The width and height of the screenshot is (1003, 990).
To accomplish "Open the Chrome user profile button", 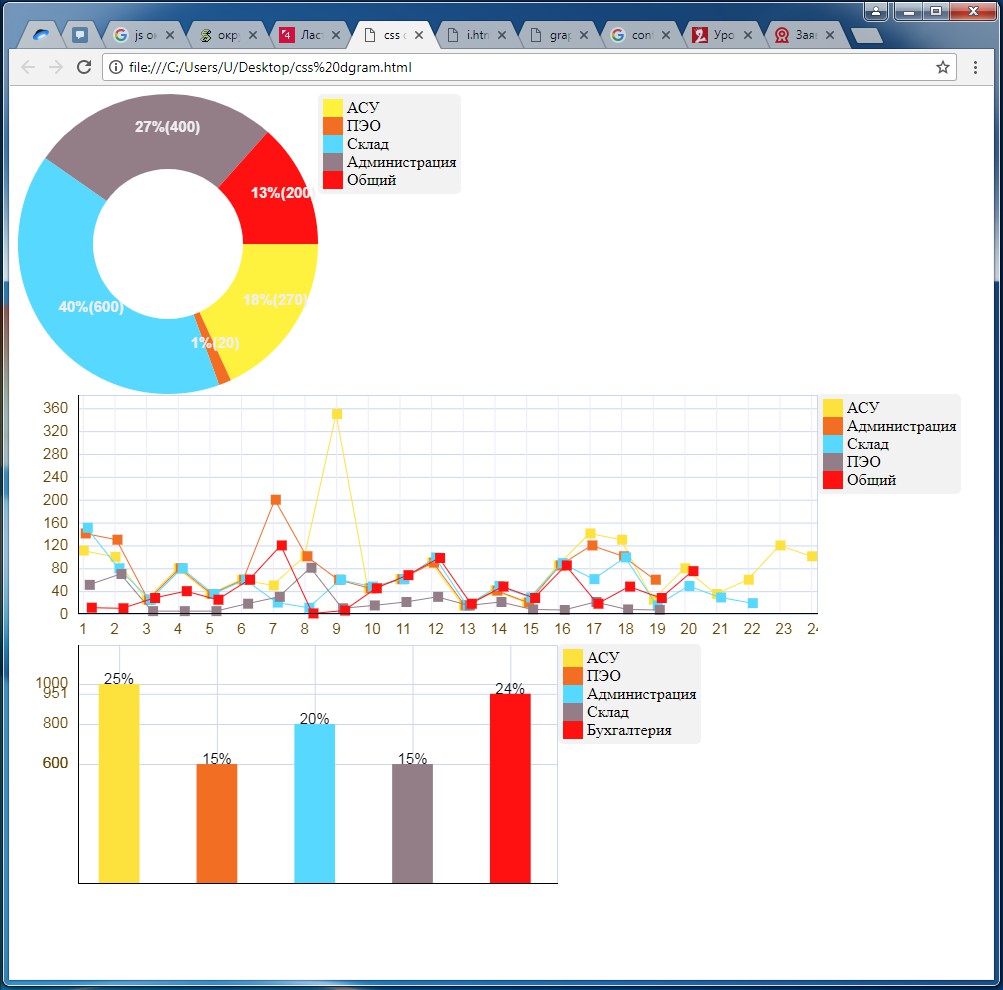I will point(876,11).
